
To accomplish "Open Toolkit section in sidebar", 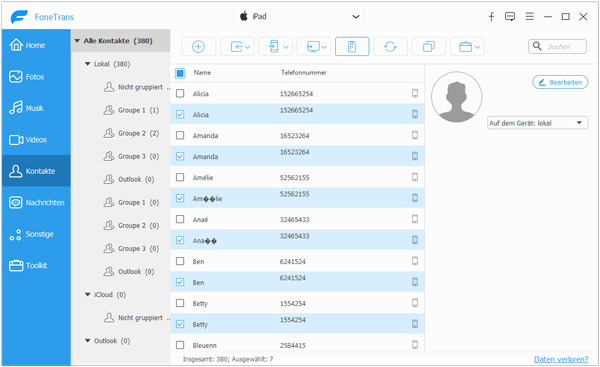I will tap(36, 265).
